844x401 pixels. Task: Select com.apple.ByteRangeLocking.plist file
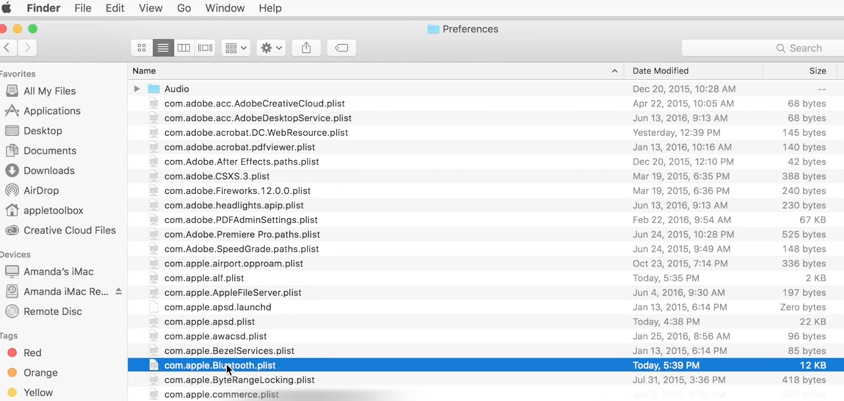[239, 380]
